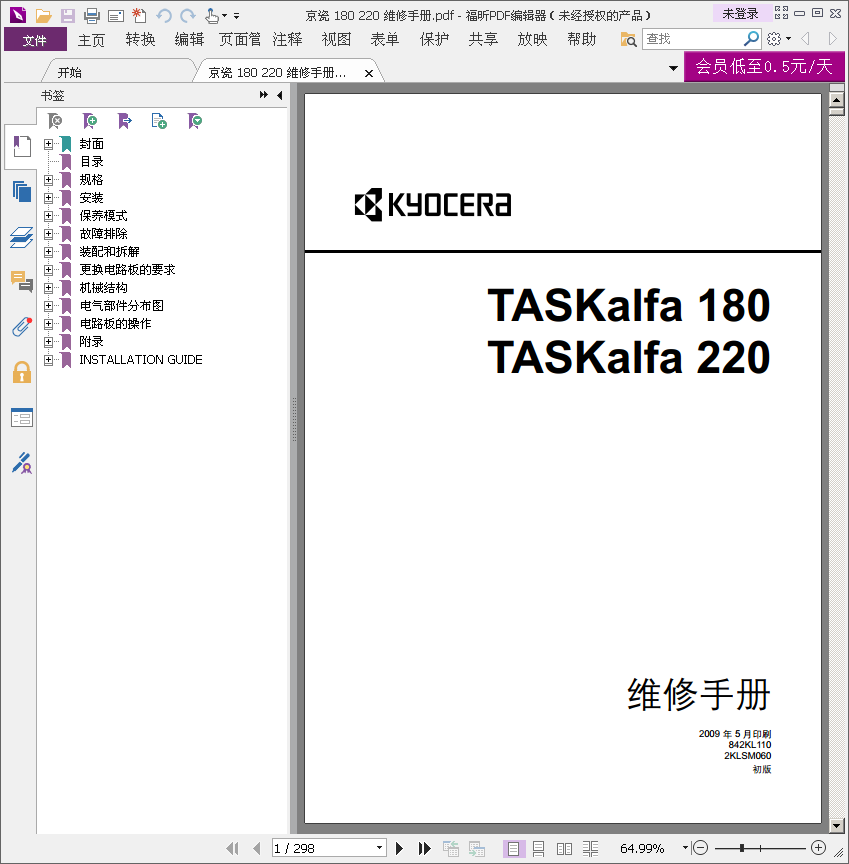
Task: Expand the 故障排除 bookmark
Action: tap(48, 234)
